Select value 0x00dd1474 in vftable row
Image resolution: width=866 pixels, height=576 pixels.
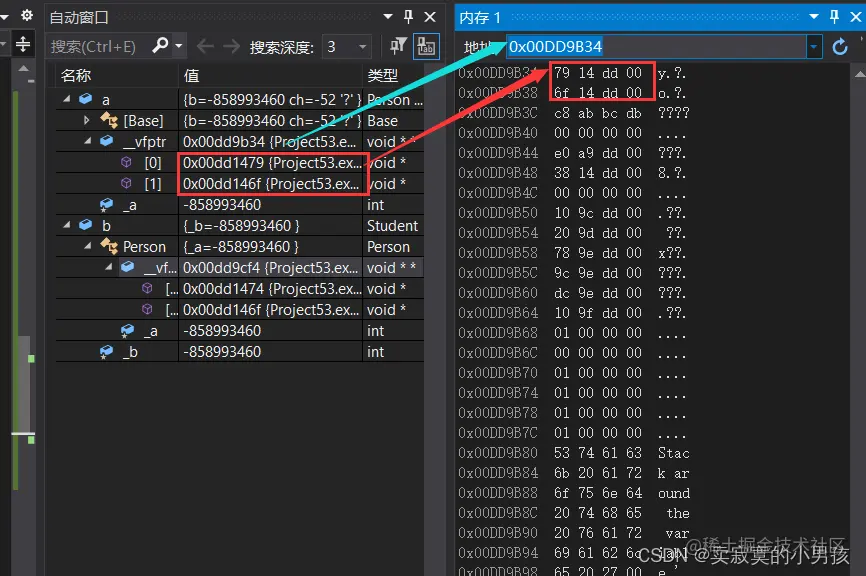[x=272, y=289]
